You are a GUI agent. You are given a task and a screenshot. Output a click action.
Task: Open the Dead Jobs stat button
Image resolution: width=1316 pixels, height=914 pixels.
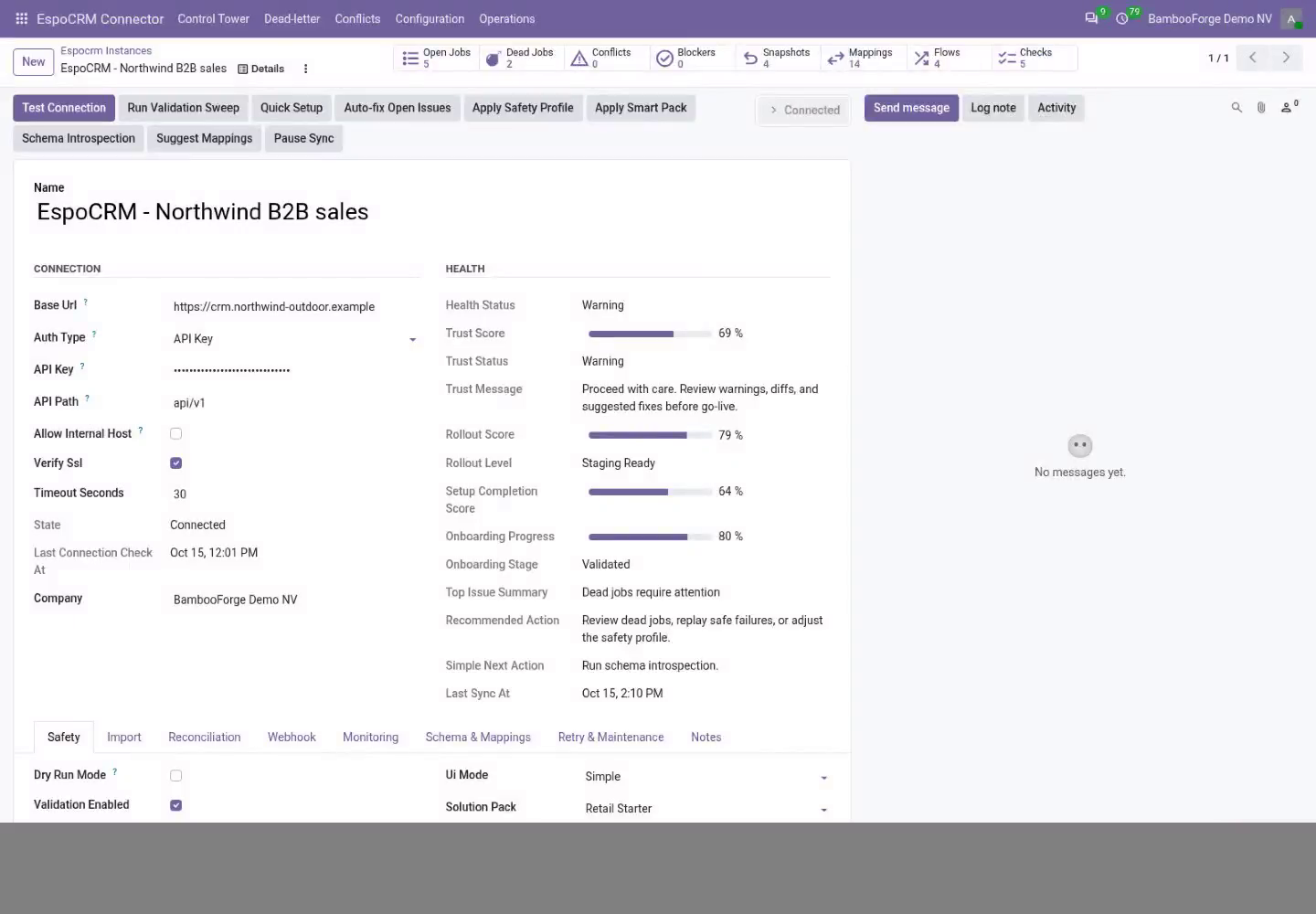[x=522, y=58]
